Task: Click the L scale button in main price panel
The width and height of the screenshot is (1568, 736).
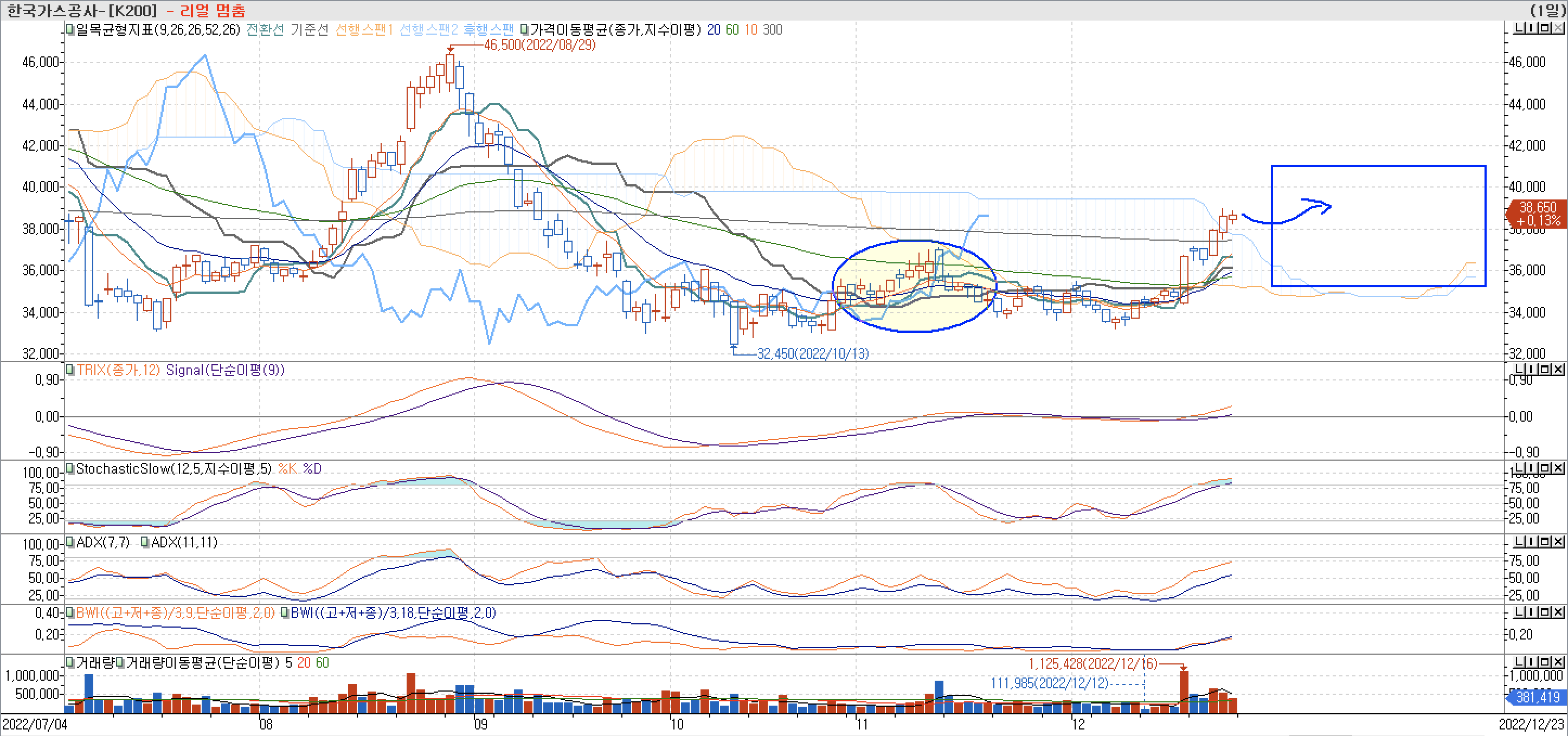Action: 1519,28
